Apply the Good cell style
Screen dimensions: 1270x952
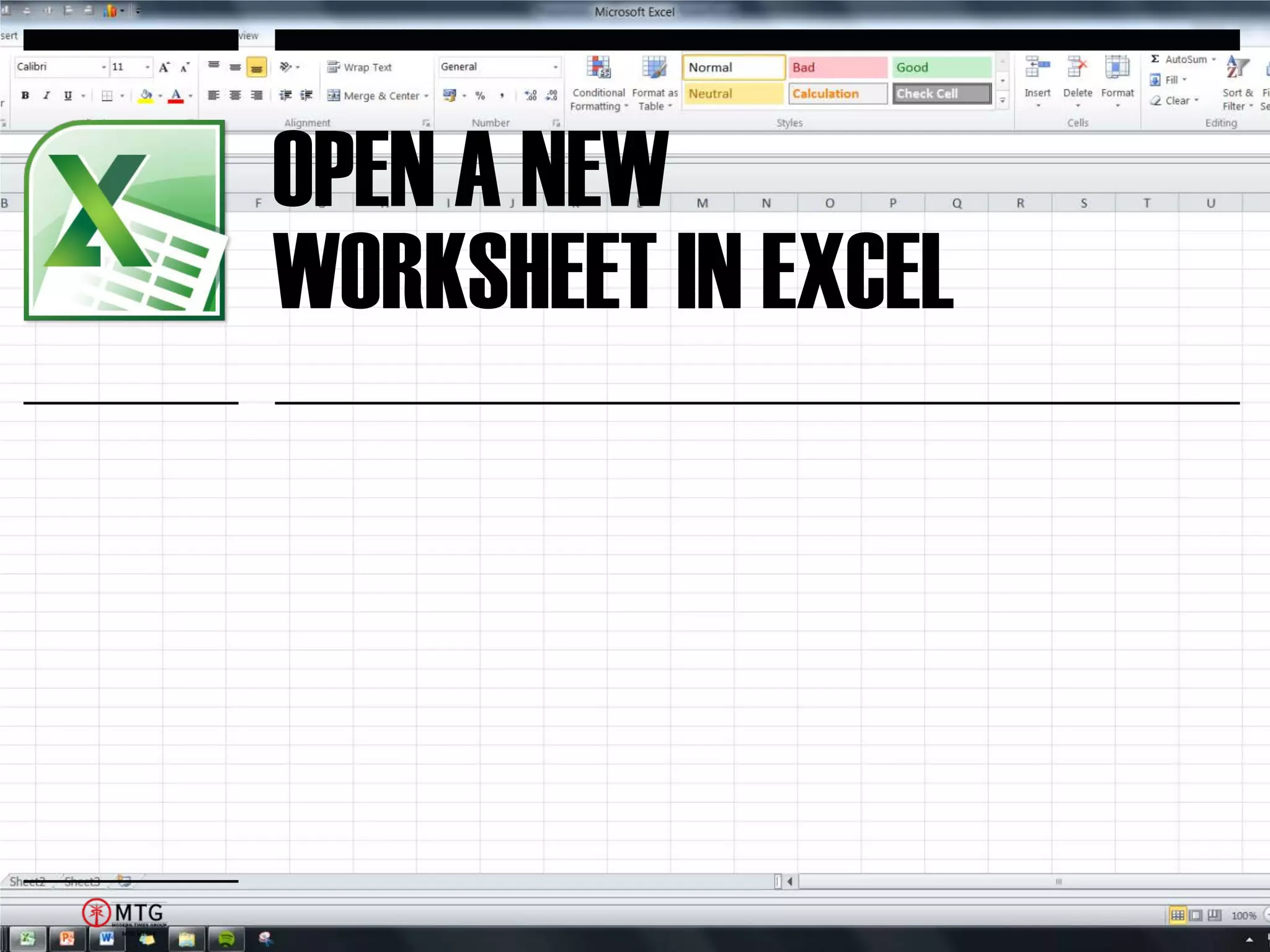(x=941, y=67)
